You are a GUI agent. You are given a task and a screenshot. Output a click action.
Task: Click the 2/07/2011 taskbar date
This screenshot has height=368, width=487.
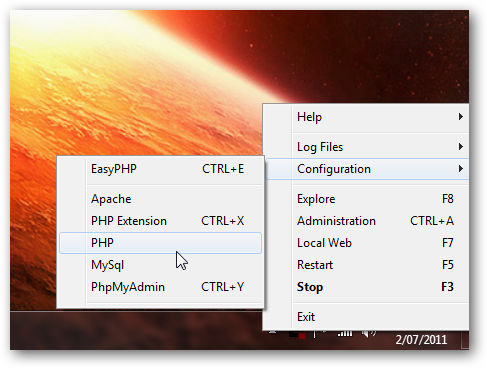pos(421,340)
